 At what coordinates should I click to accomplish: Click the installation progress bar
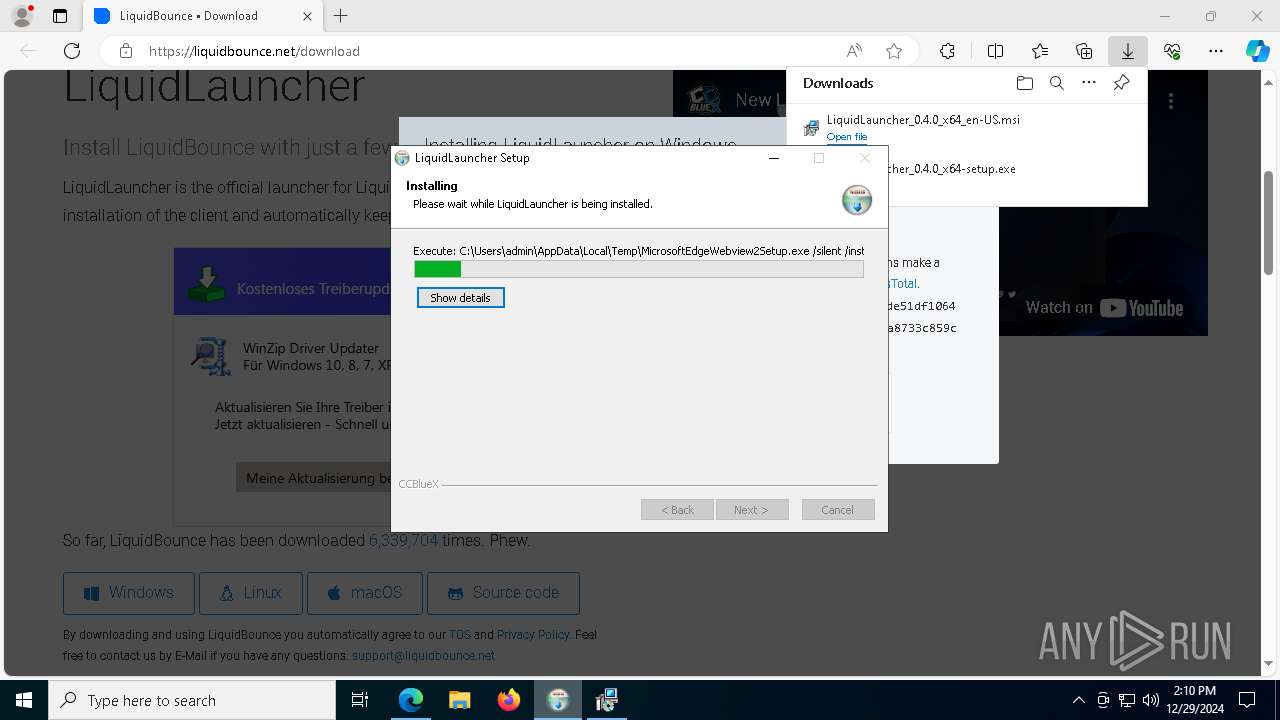[639, 269]
